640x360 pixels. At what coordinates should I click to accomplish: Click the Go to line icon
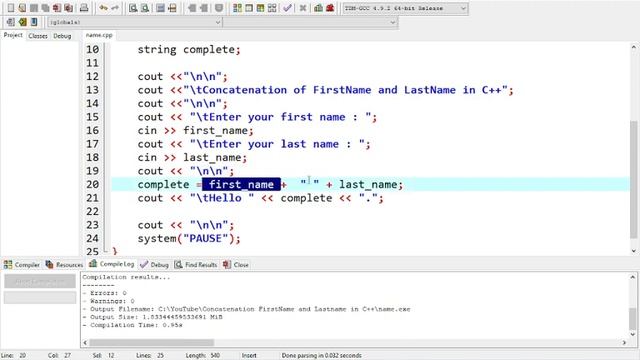coord(172,8)
